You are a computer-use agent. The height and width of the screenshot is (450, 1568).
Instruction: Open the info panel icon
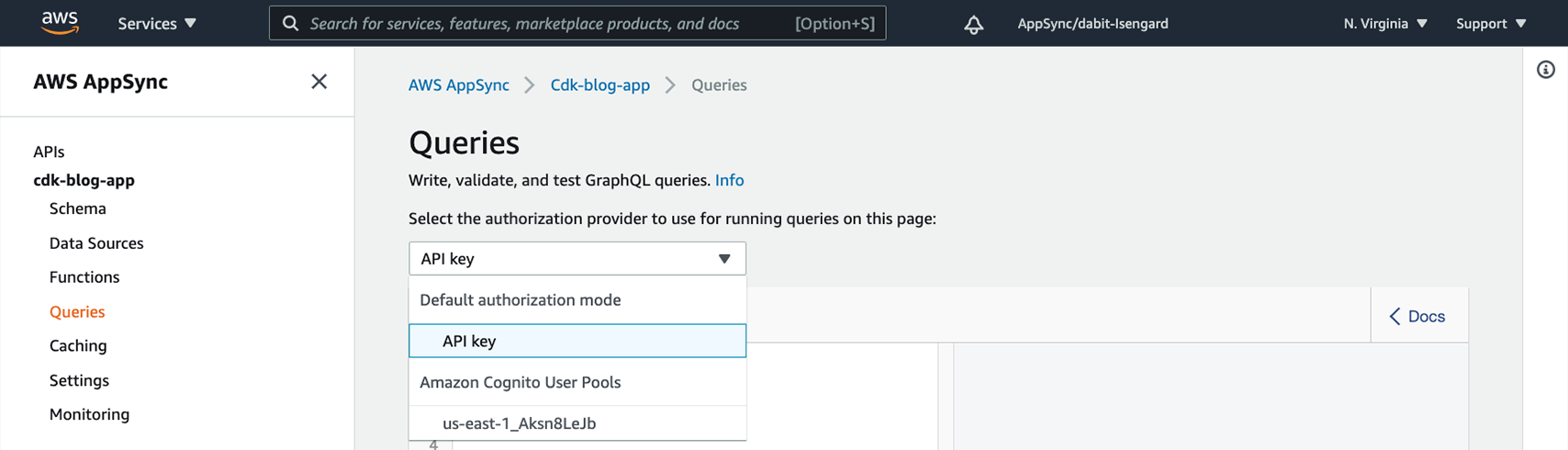click(1546, 70)
